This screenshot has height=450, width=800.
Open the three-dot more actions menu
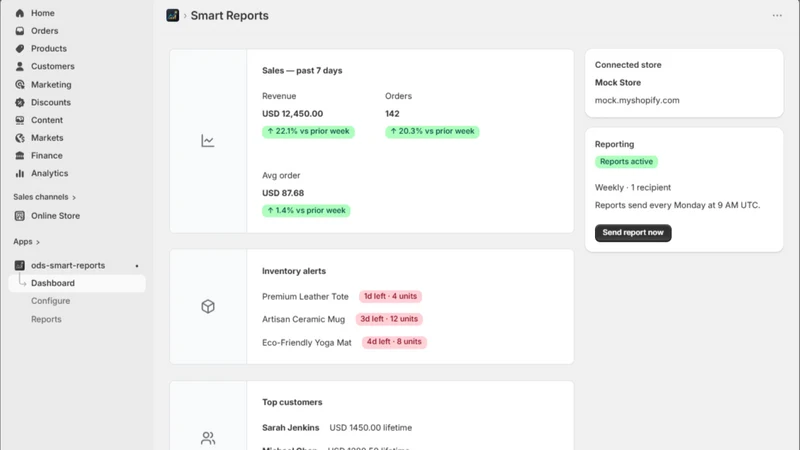777,16
